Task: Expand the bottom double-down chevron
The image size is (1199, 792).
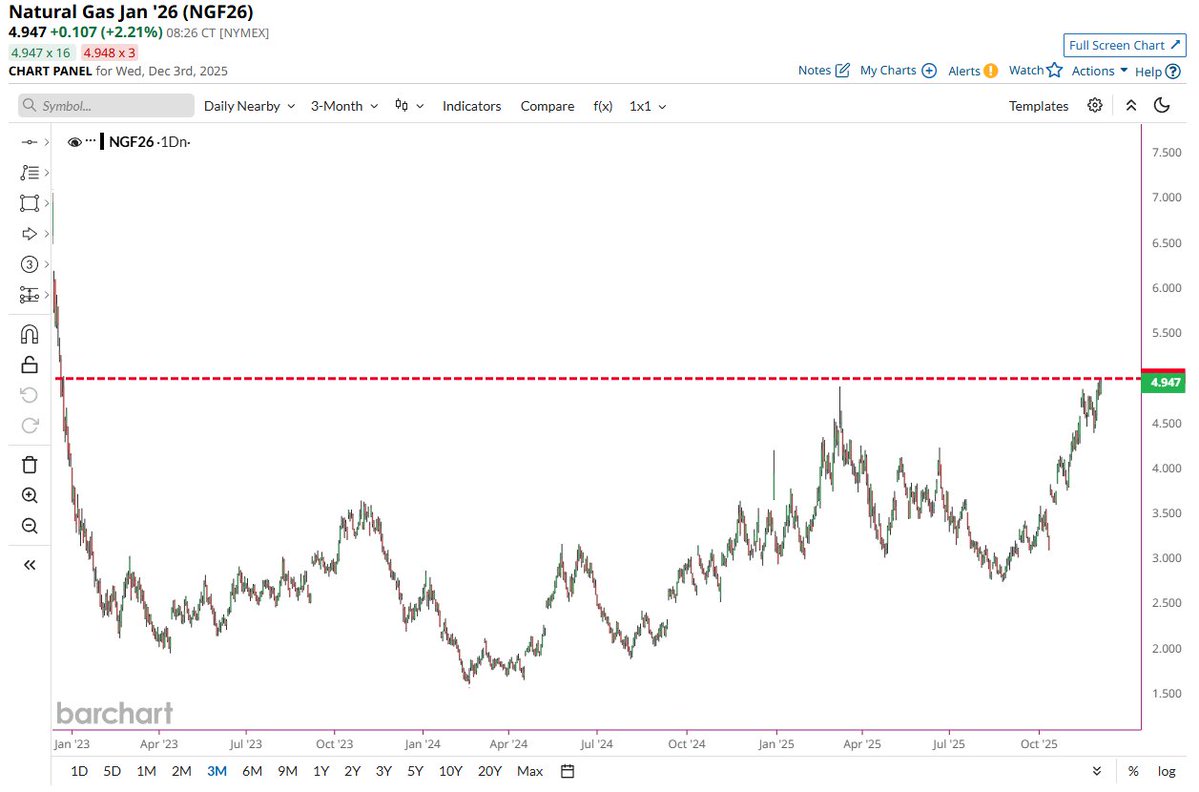Action: point(1097,771)
